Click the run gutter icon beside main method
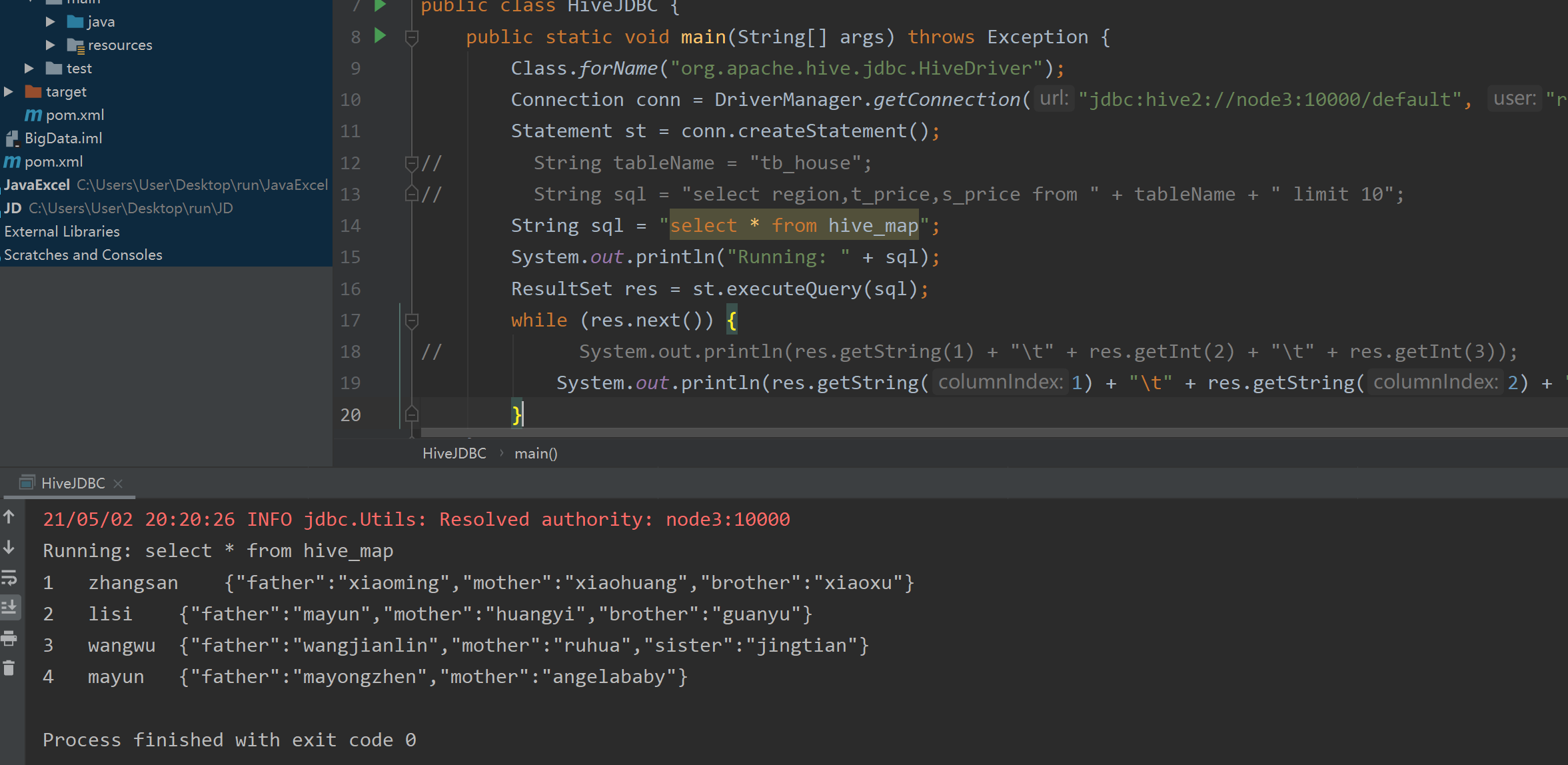Image resolution: width=1568 pixels, height=765 pixels. pos(380,36)
